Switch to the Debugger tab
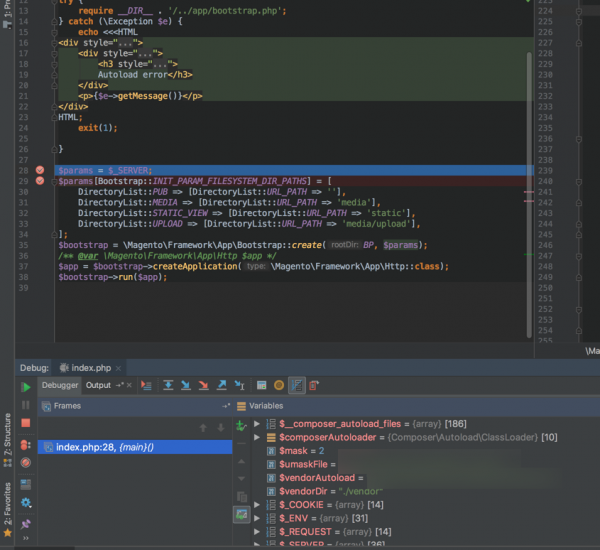The height and width of the screenshot is (550, 600). click(60, 385)
